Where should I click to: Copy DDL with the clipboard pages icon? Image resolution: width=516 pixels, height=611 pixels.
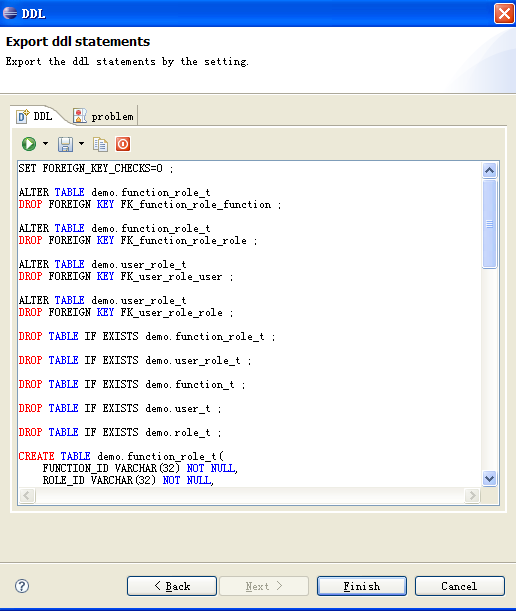click(x=101, y=144)
